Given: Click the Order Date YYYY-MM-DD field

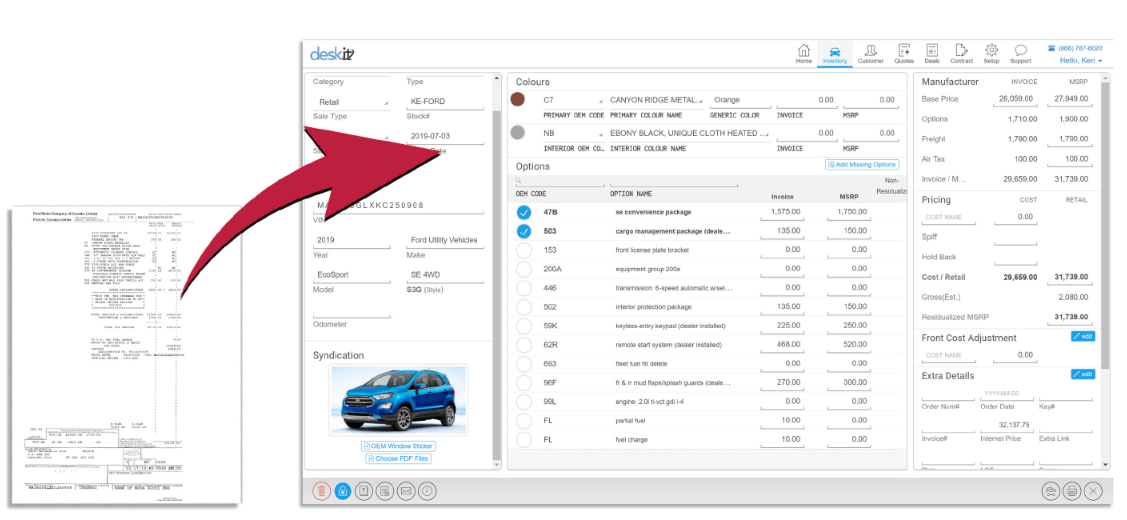Looking at the screenshot, I should pyautogui.click(x=1005, y=394).
